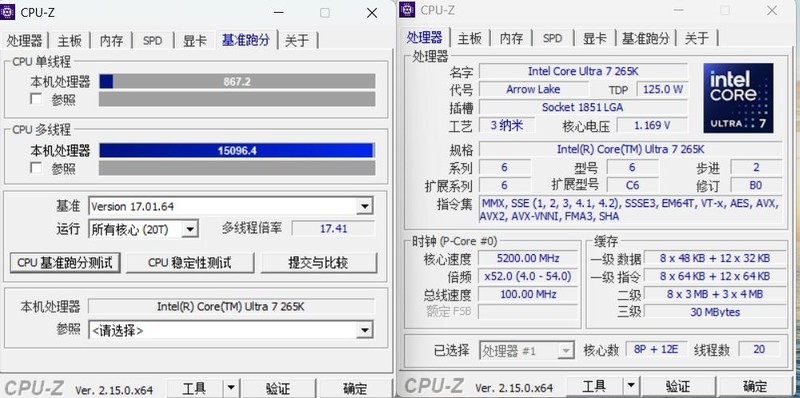Click the 核心电压 value 1.169 V
This screenshot has width=800, height=398.
coord(652,125)
